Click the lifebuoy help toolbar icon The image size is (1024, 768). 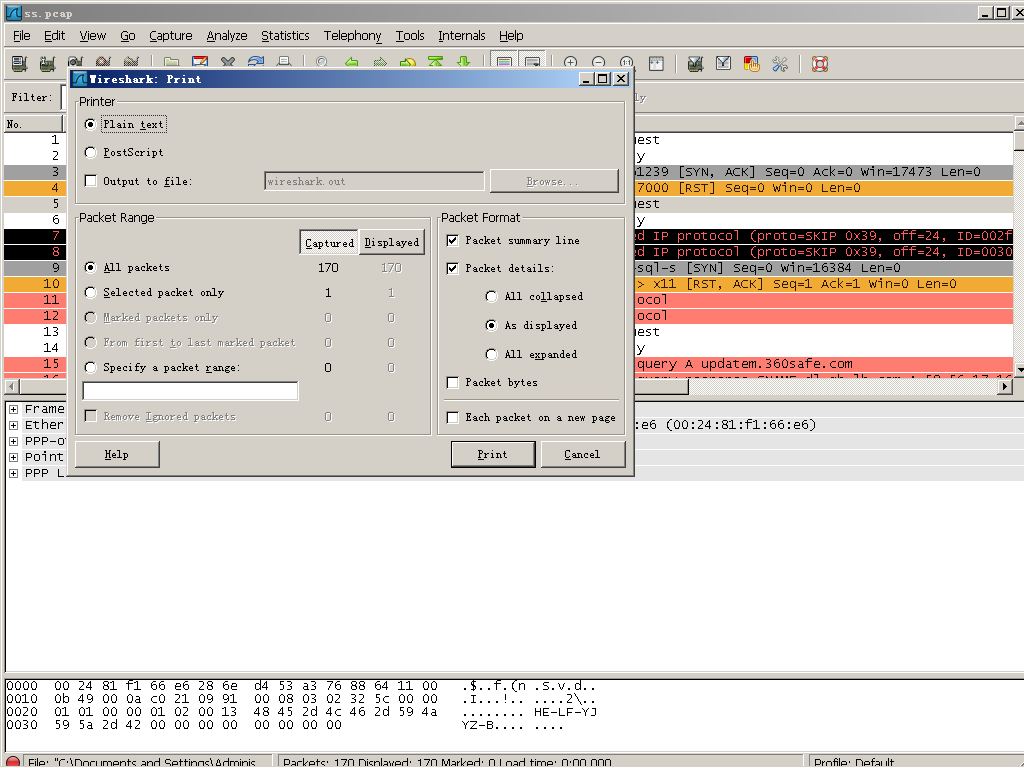pos(820,63)
